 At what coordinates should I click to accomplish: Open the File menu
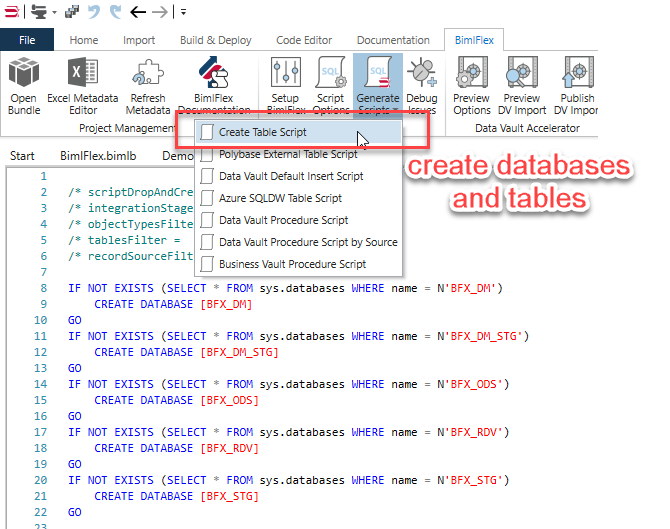click(x=27, y=40)
